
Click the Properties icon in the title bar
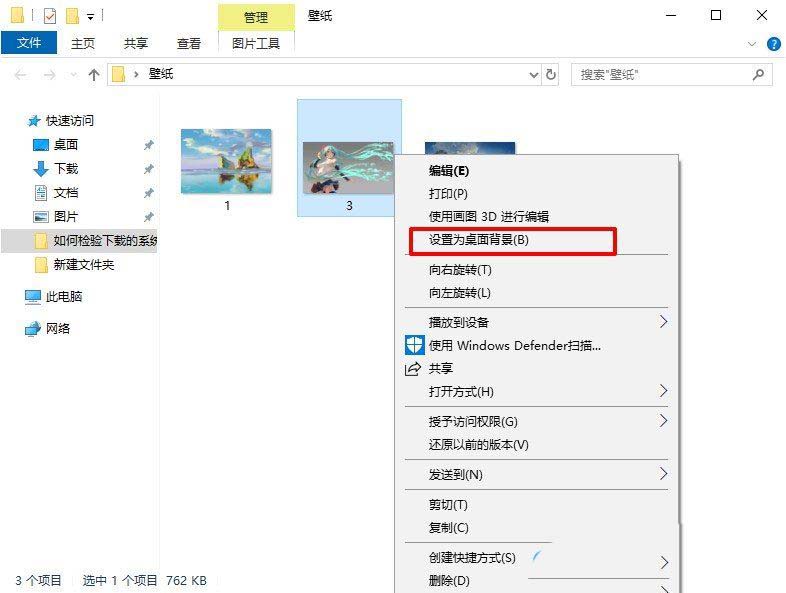(x=50, y=16)
